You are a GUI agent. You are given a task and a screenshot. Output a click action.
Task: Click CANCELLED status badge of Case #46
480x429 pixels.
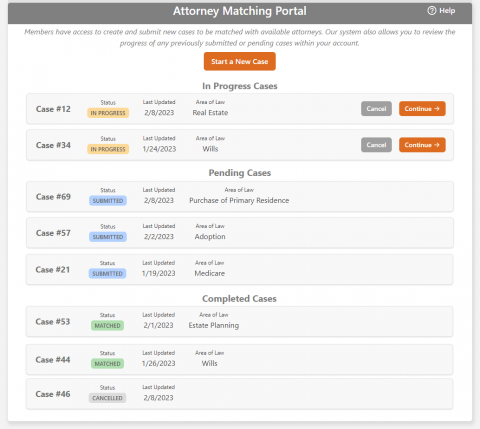click(x=107, y=398)
